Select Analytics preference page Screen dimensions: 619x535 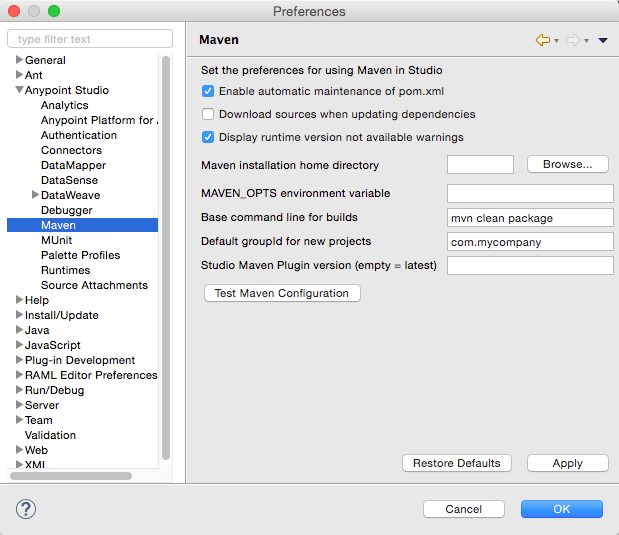pos(65,105)
